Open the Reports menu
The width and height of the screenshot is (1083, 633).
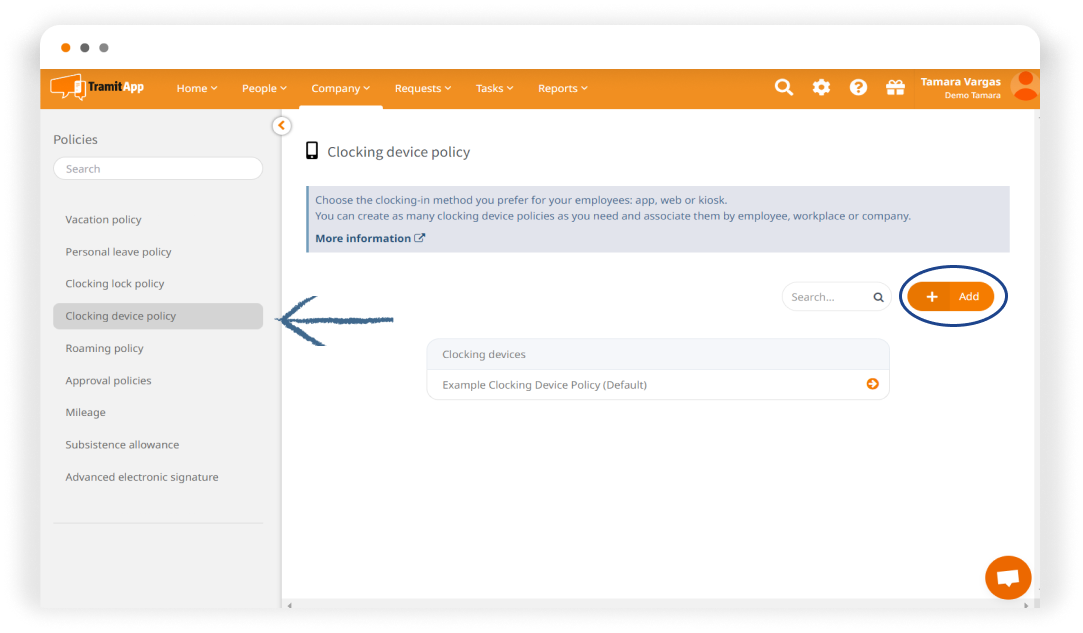point(562,88)
